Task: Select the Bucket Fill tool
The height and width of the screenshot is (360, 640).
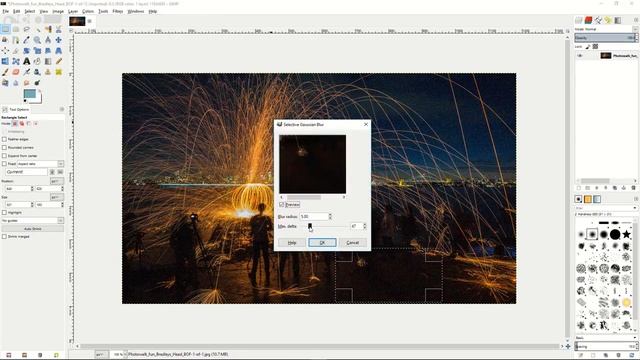Action: (x=37, y=61)
